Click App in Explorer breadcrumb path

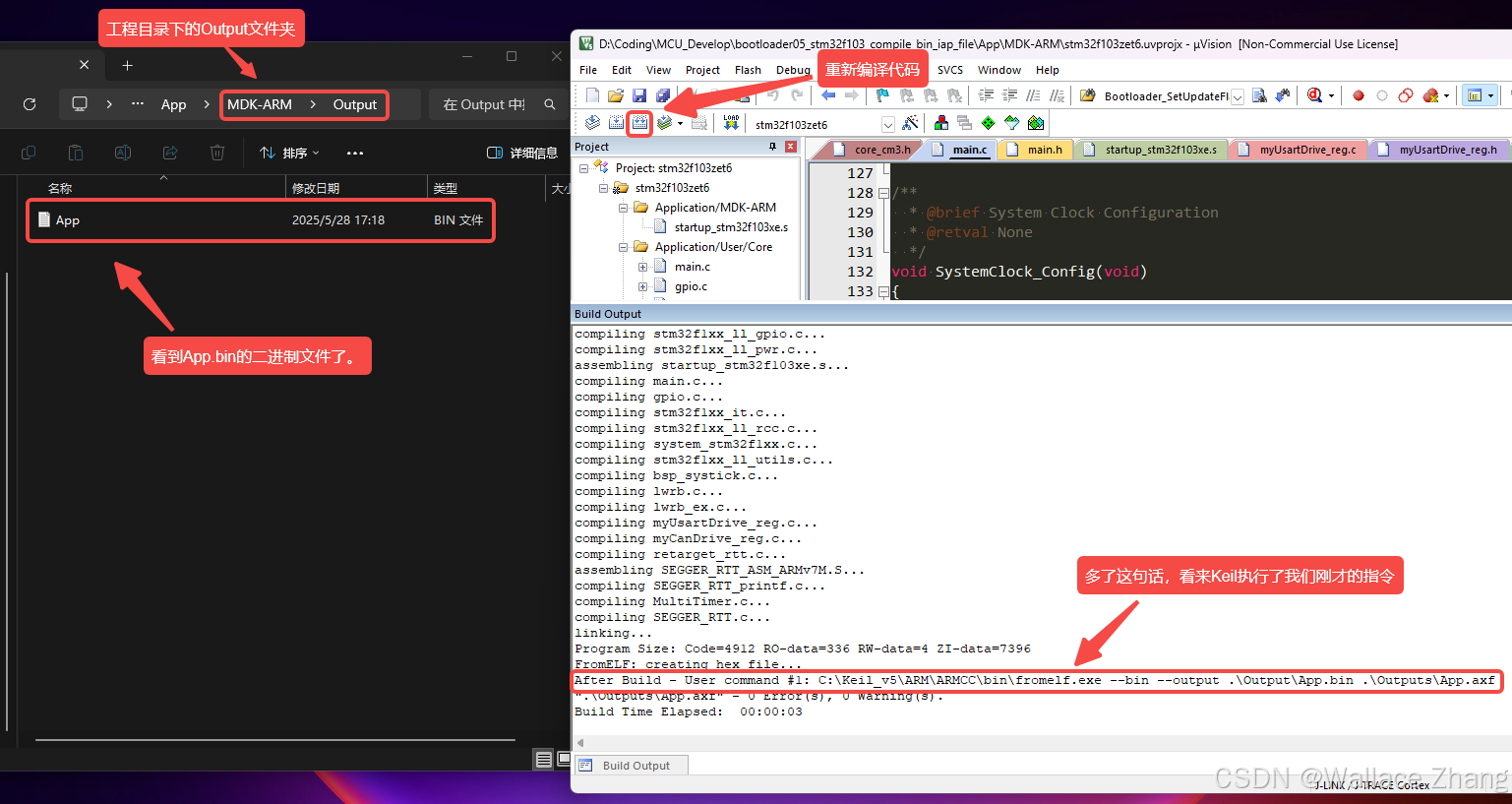(174, 104)
